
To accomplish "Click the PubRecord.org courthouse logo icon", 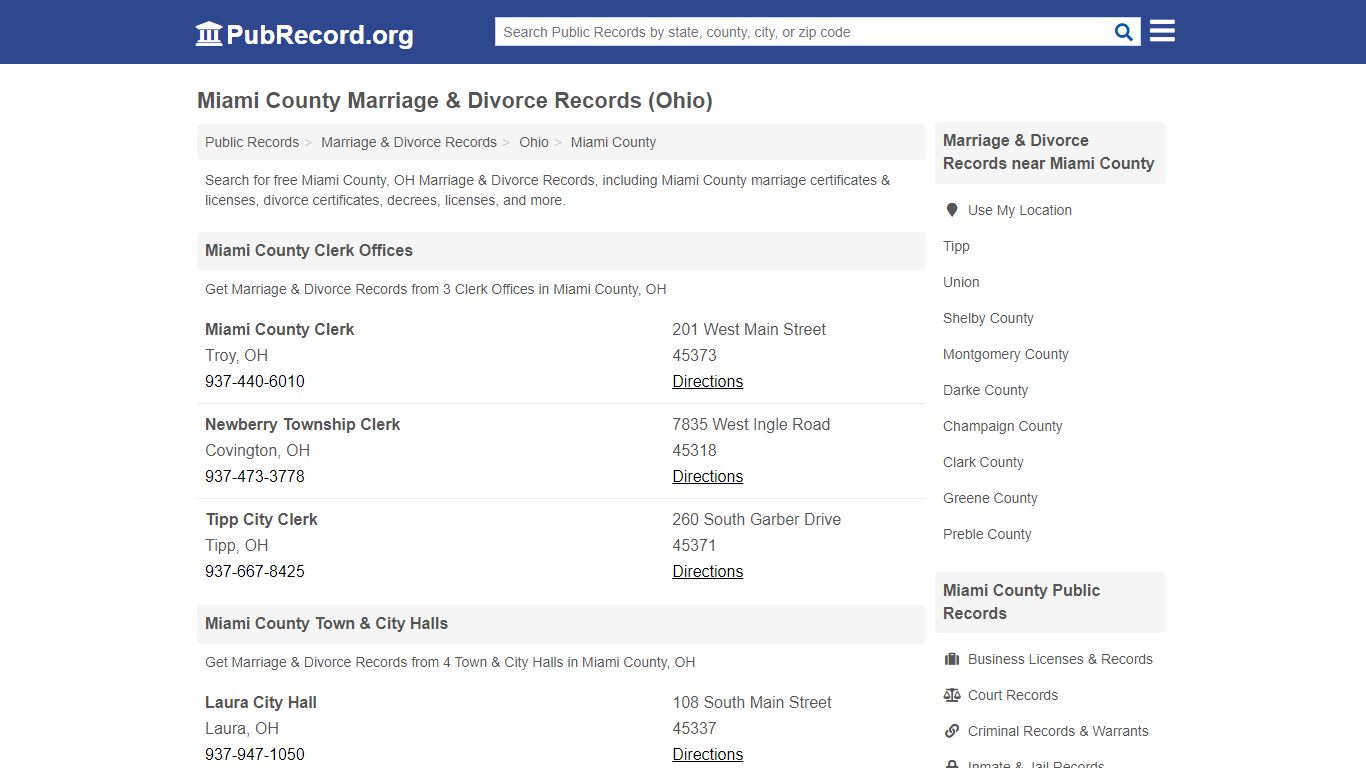I will 209,34.
